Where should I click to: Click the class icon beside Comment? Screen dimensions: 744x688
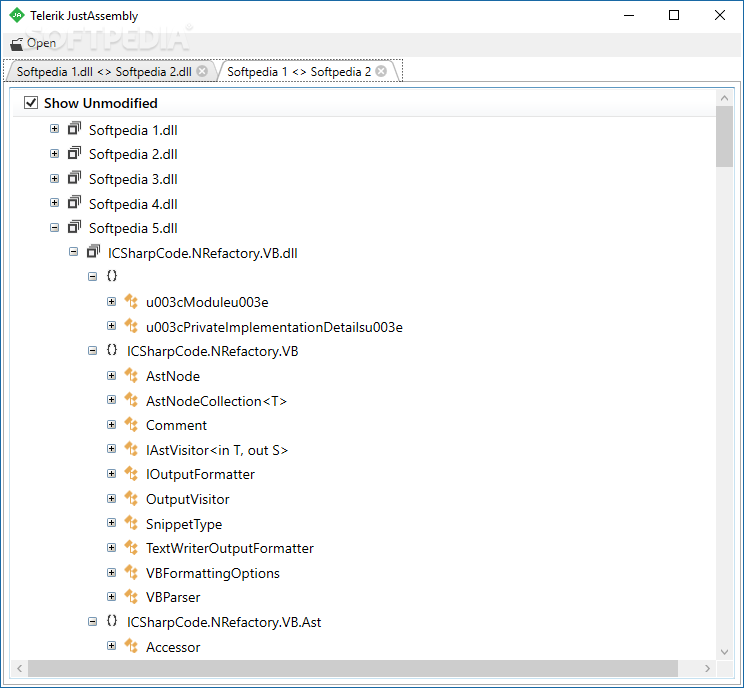click(x=131, y=425)
